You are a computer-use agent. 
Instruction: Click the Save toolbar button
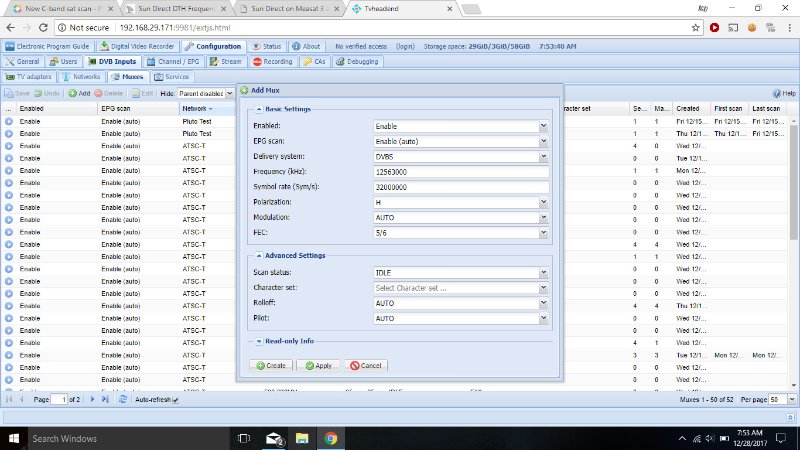[x=17, y=93]
